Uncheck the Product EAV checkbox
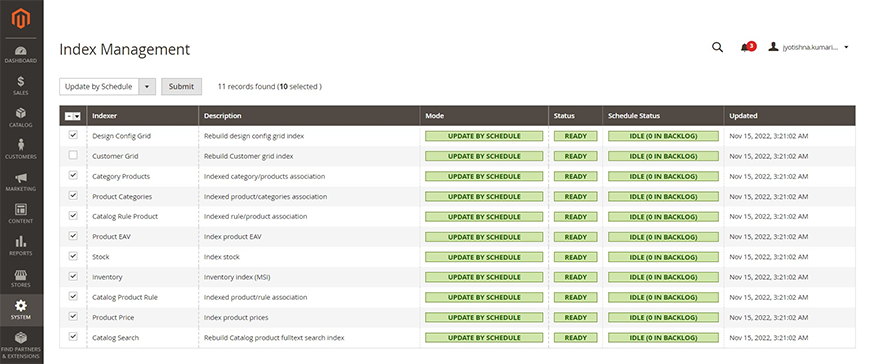Screen dimensions: 870x364 [x=73, y=236]
